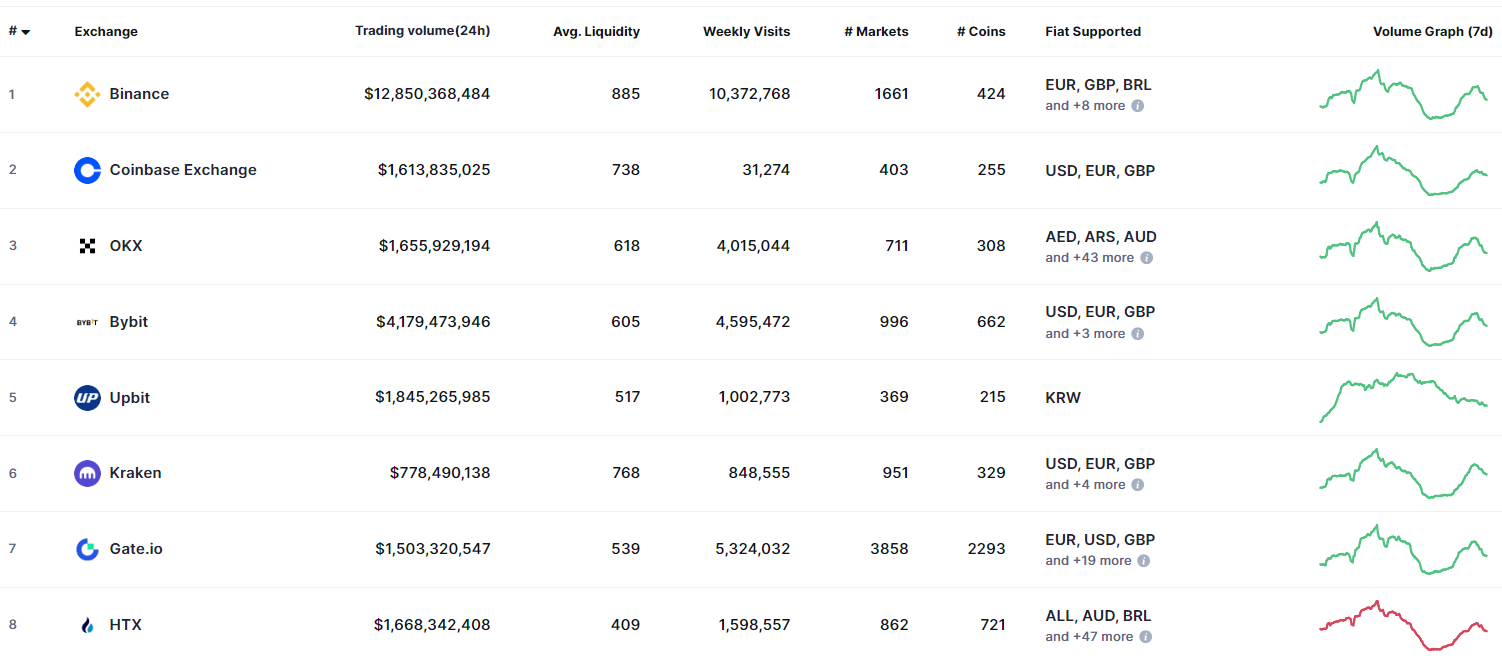Open the Upbit exchange link
1502x662 pixels.
[130, 398]
